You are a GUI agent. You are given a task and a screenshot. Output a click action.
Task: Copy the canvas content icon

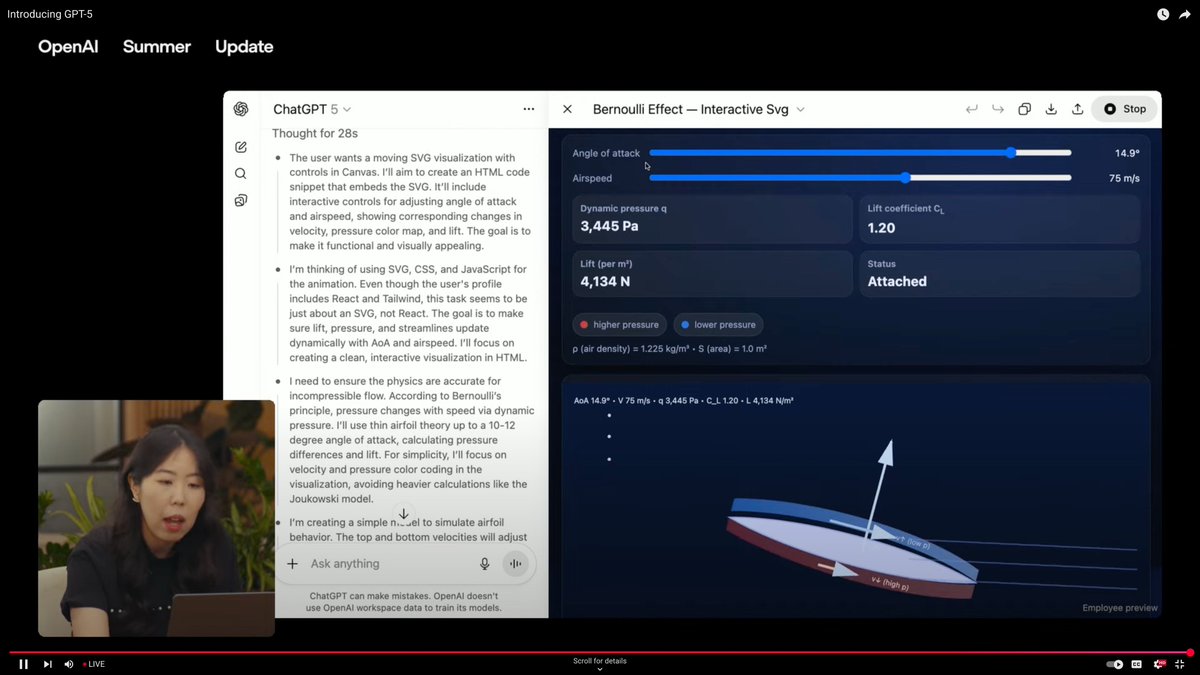pos(1024,109)
